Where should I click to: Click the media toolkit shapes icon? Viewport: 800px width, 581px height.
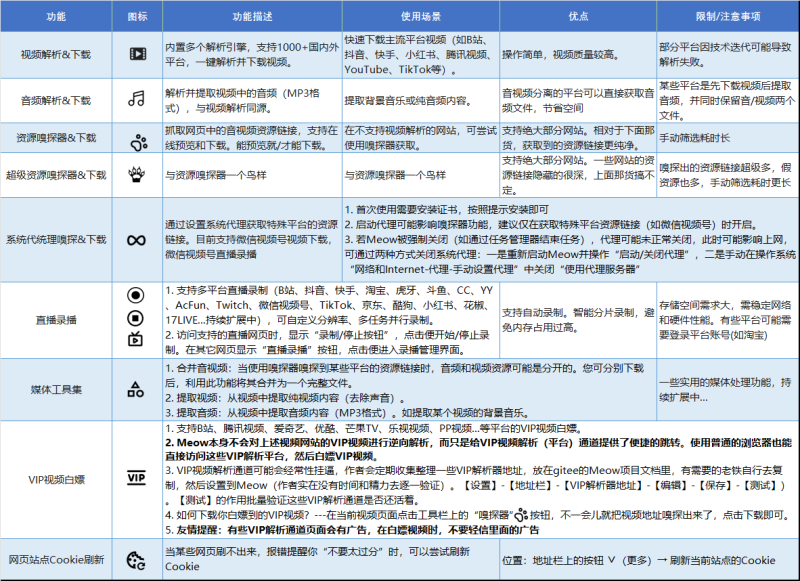135,390
